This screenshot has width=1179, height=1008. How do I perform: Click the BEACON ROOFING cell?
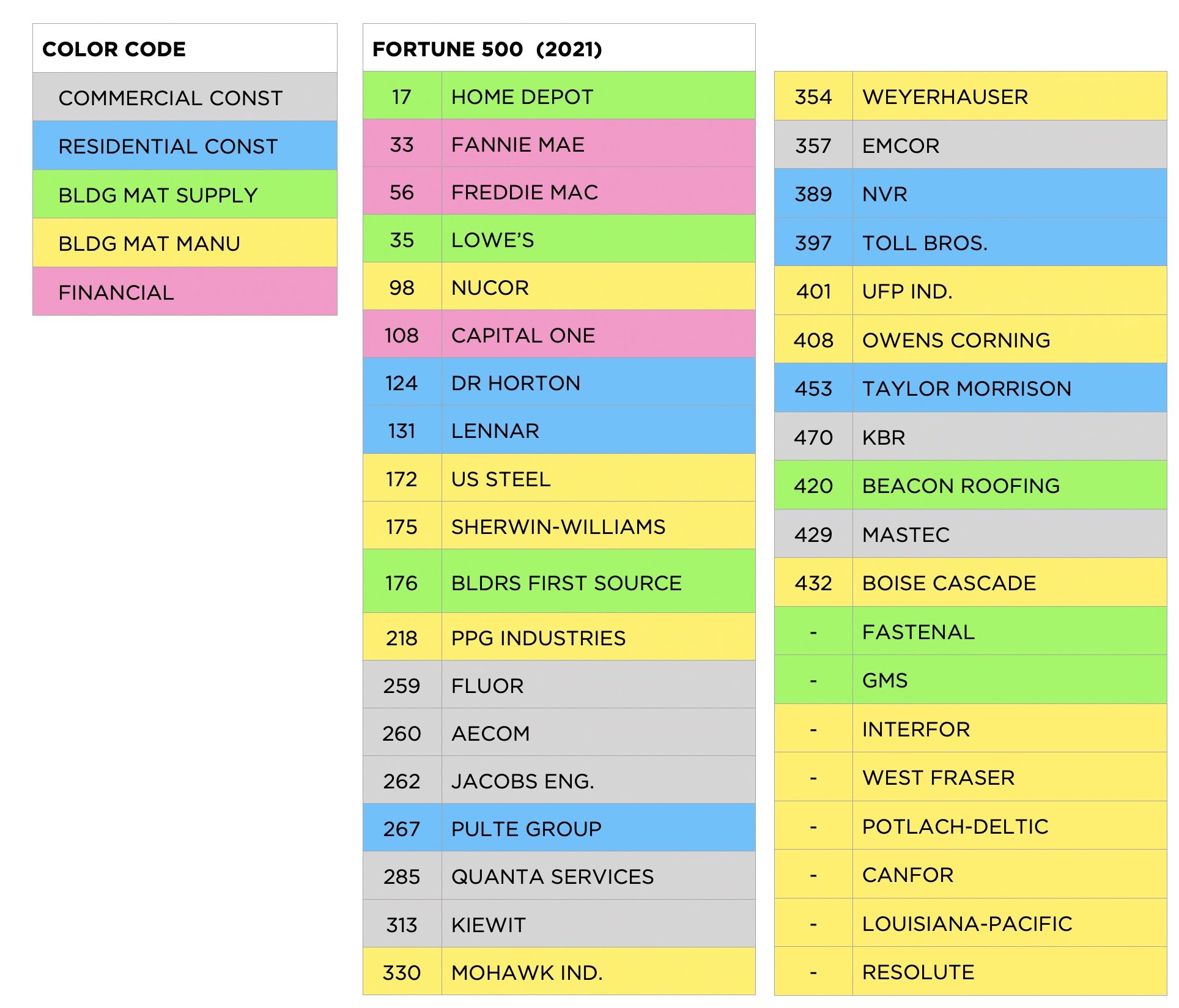coord(1010,484)
